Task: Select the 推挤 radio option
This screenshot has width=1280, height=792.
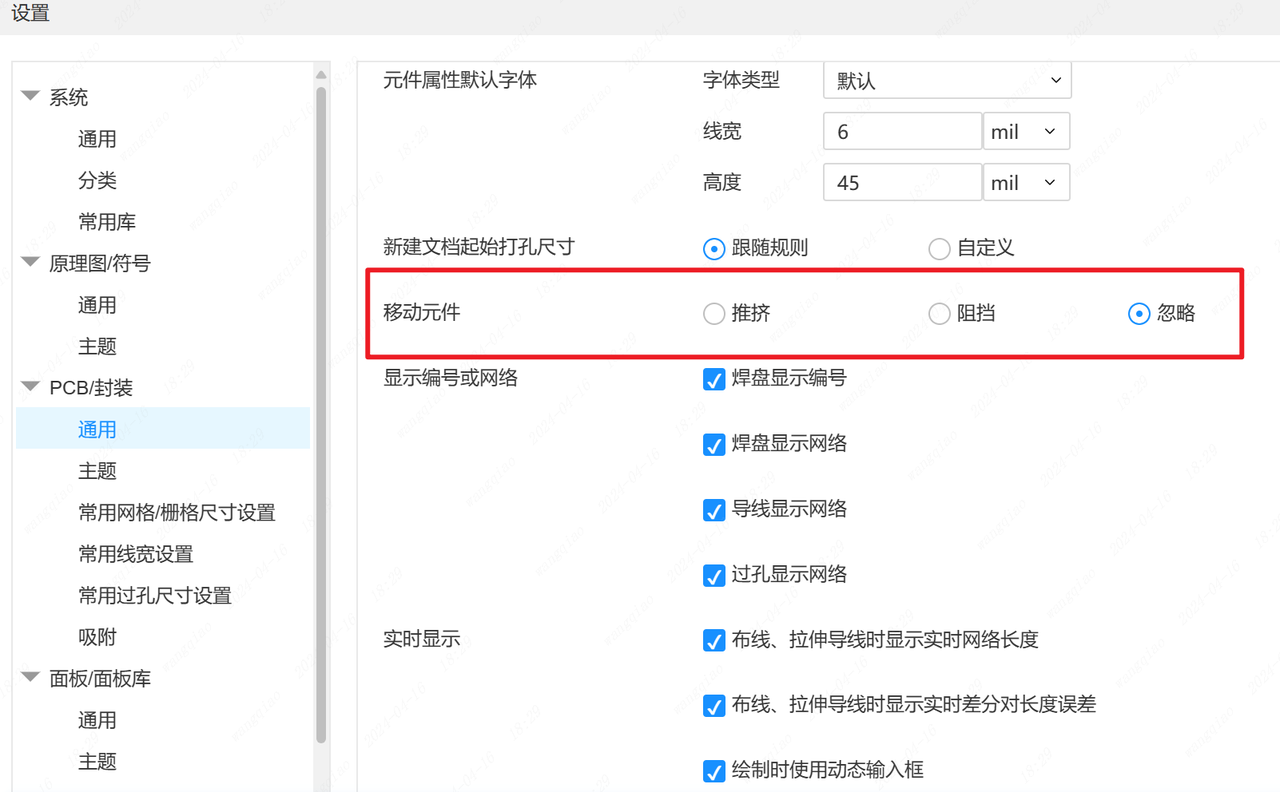Action: coord(714,314)
